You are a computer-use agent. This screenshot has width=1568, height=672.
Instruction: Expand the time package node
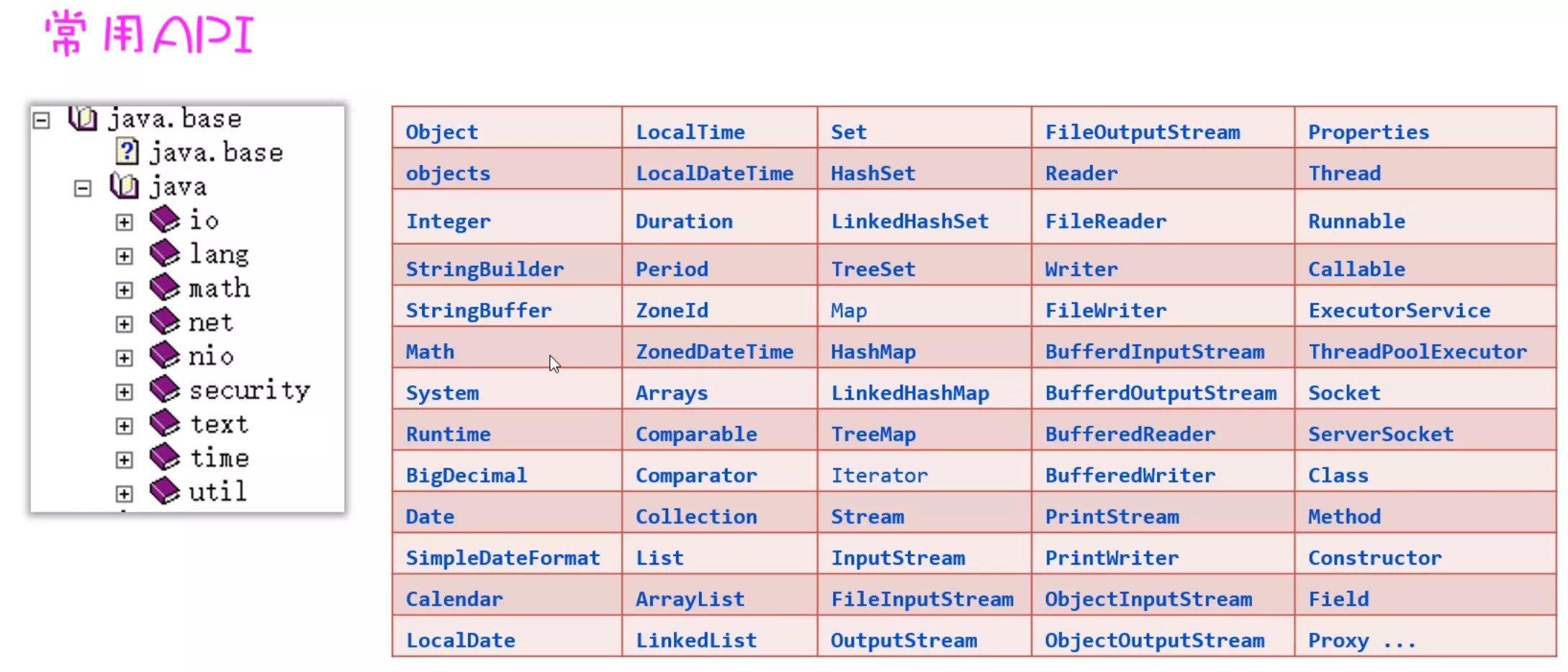tap(124, 460)
